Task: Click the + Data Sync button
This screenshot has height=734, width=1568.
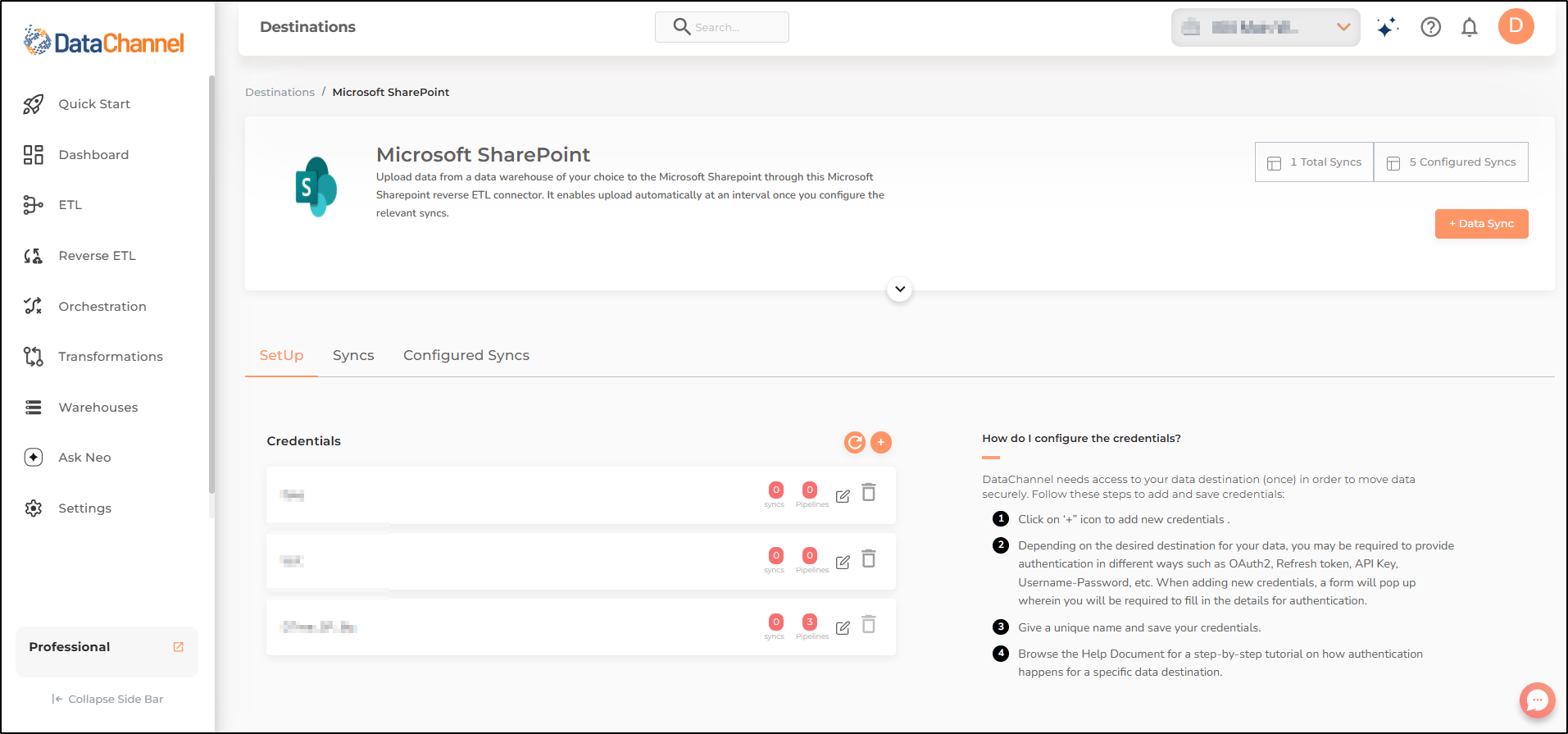Action: pos(1481,224)
